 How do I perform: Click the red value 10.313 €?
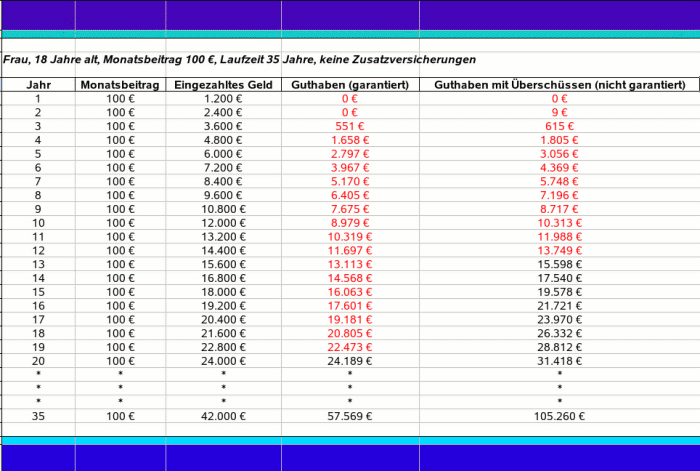pos(559,223)
